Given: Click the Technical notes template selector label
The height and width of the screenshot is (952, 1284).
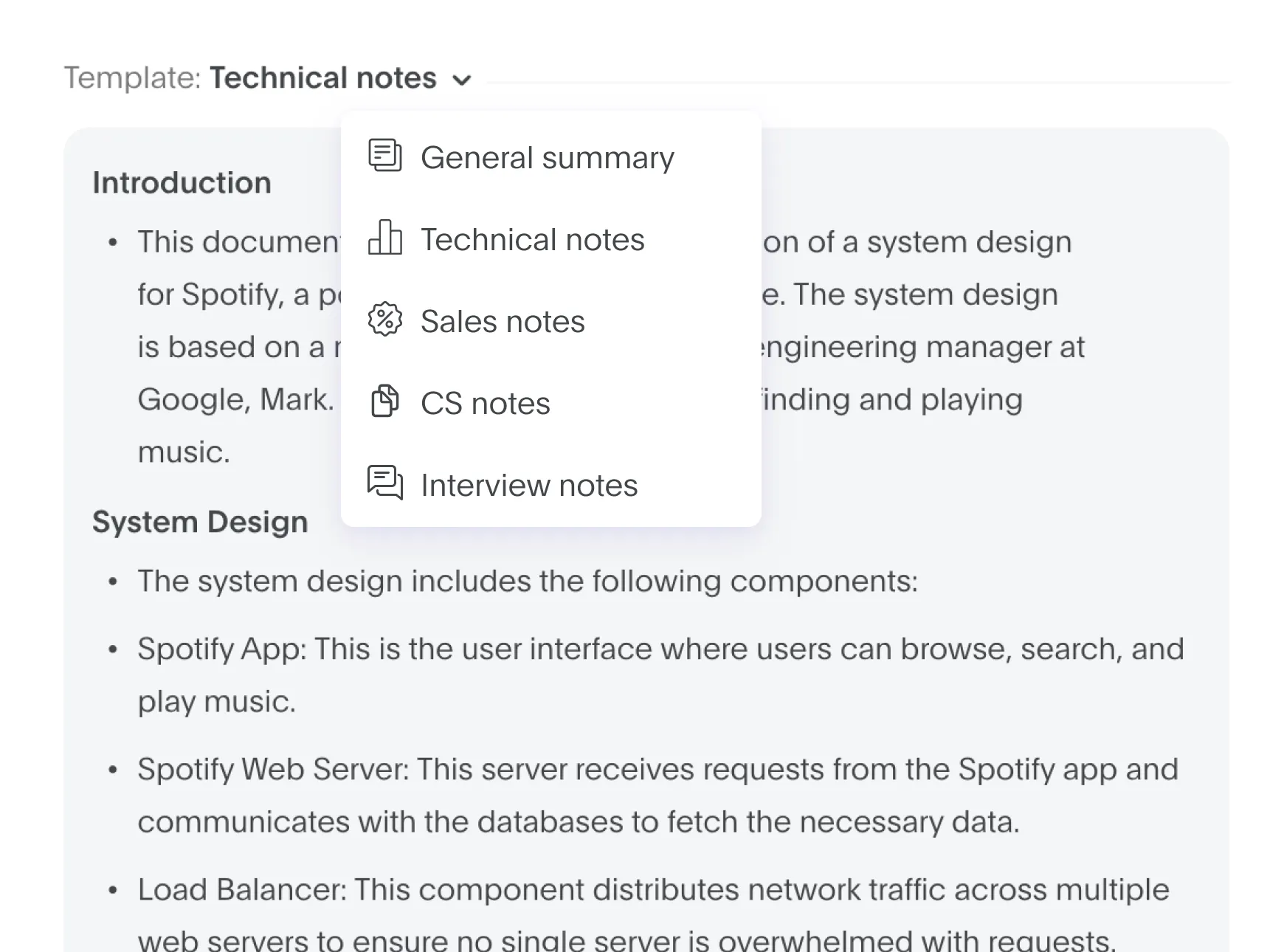Looking at the screenshot, I should pos(322,78).
